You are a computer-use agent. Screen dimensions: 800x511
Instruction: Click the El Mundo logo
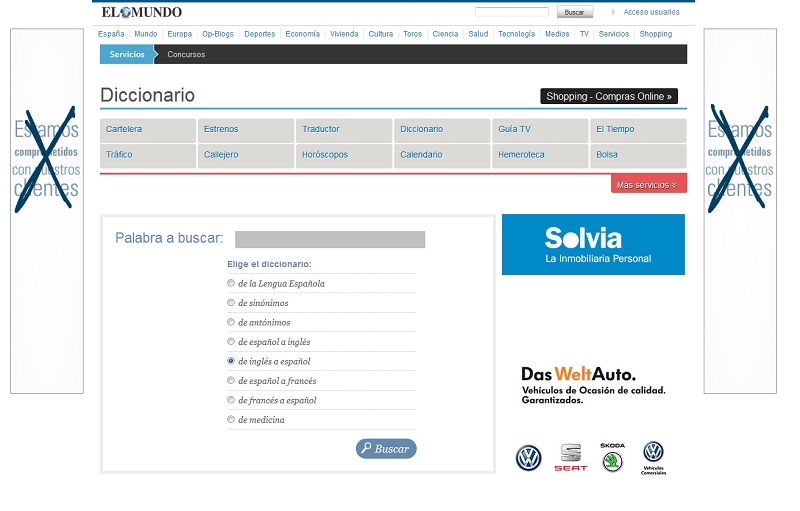coord(141,12)
